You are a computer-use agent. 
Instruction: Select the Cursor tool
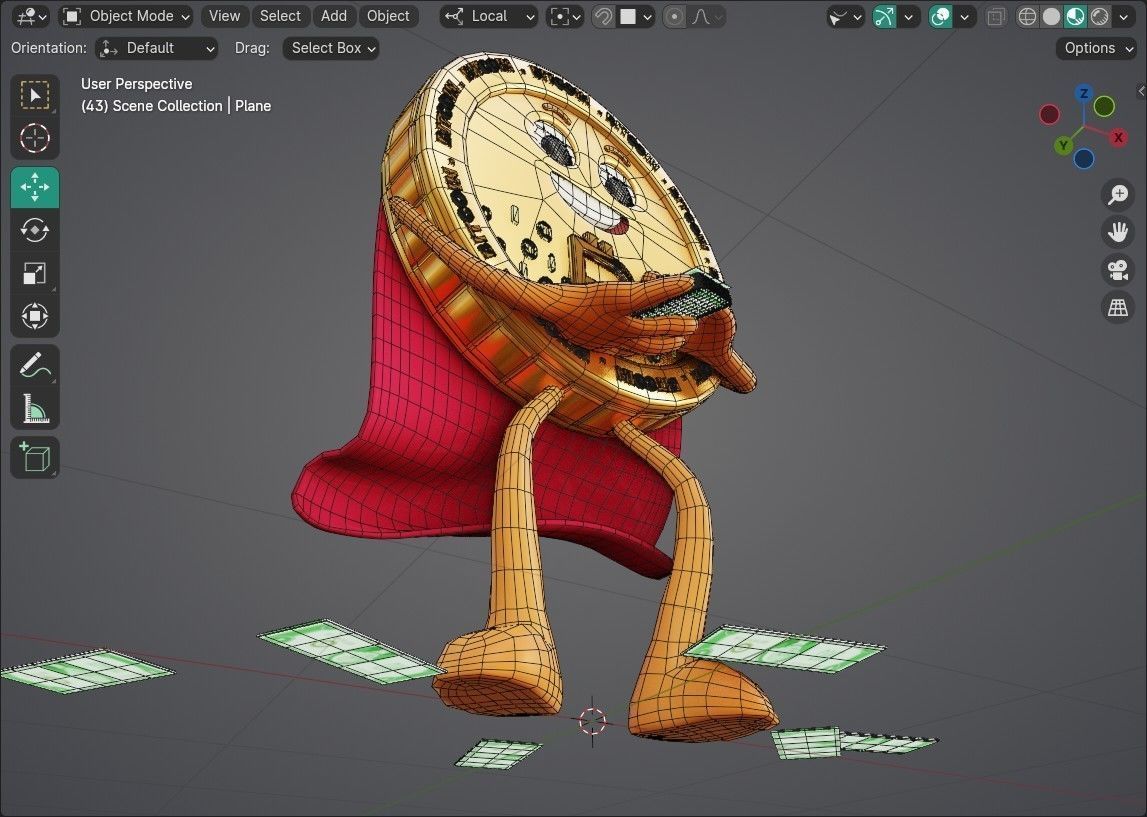pos(35,138)
